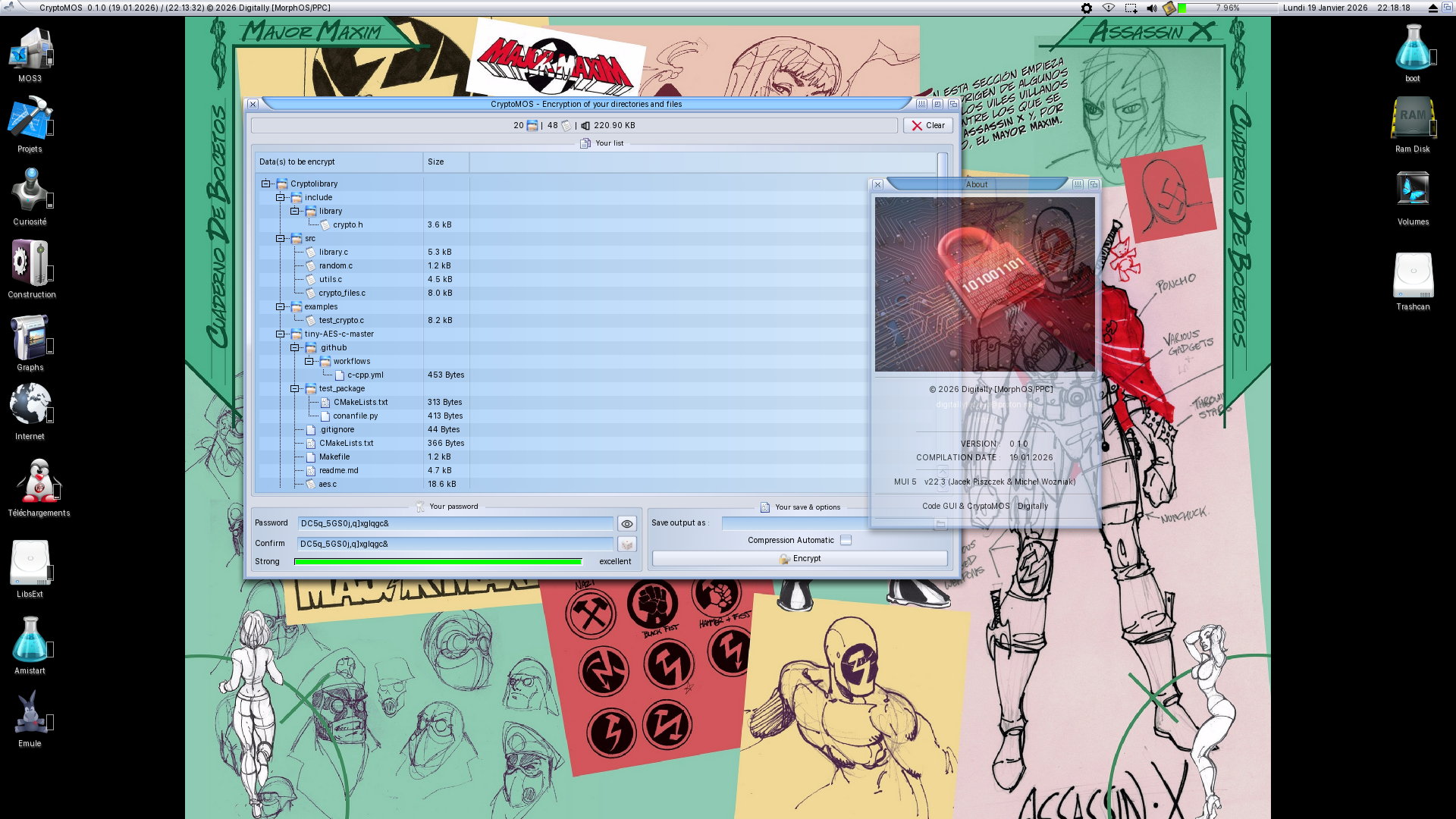Select the crypto_files.c file entry

click(x=342, y=293)
